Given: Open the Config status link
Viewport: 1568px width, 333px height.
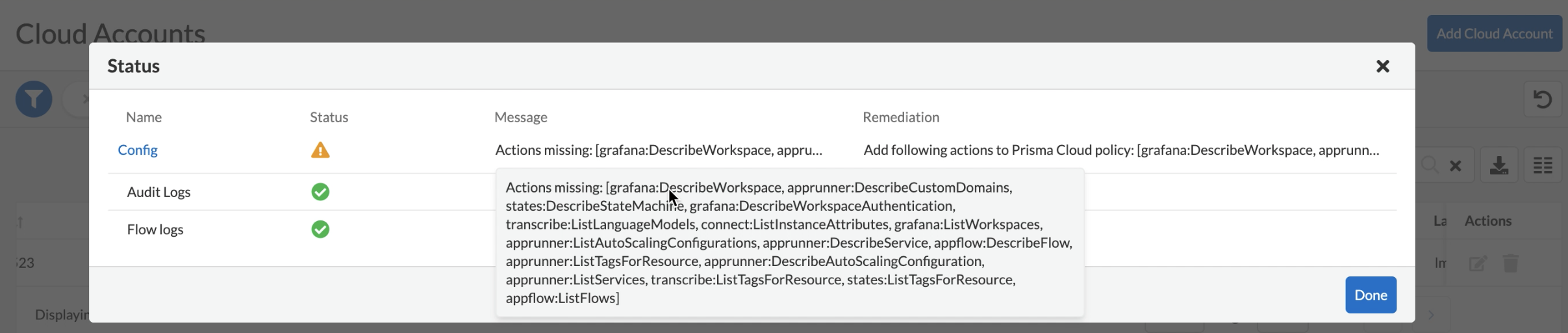Looking at the screenshot, I should tap(138, 150).
